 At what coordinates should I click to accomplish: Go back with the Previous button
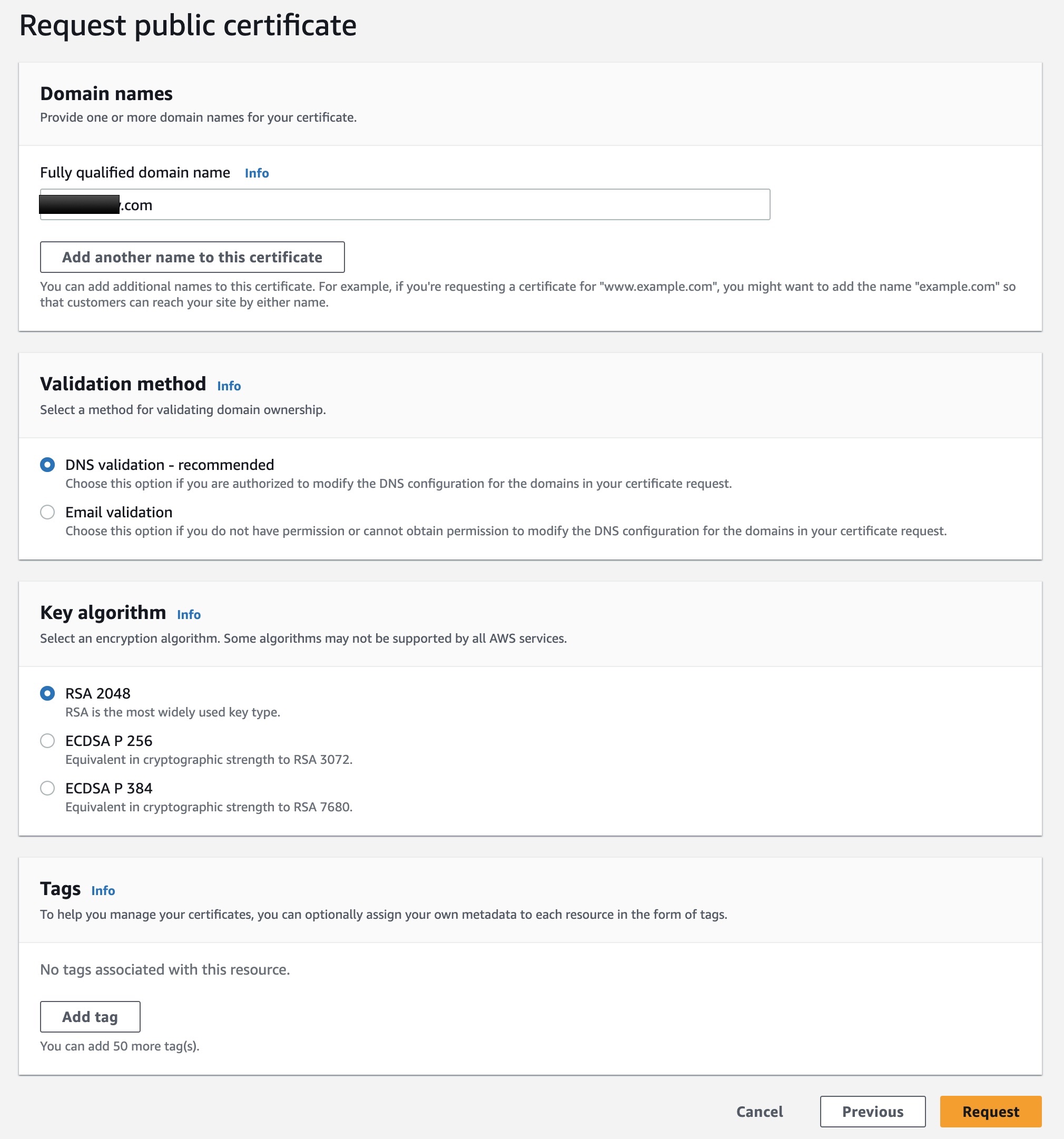coord(873,1112)
